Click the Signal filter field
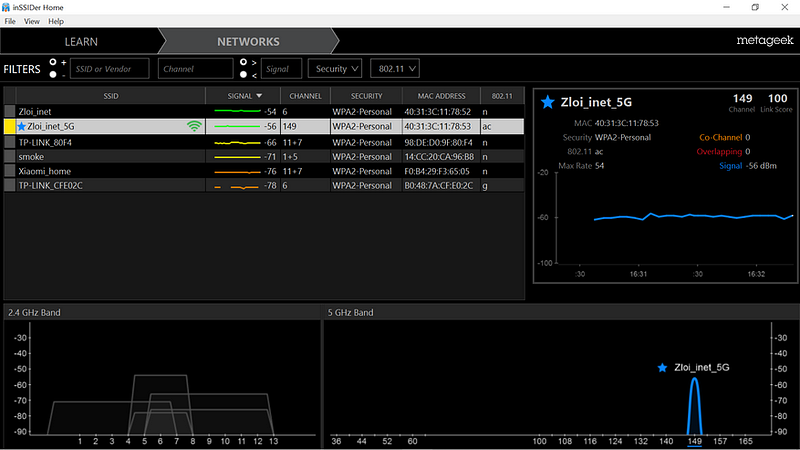 [281, 69]
